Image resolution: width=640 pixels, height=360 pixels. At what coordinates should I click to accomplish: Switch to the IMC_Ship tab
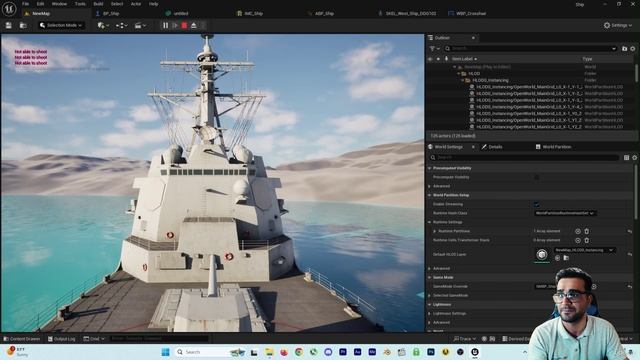point(253,13)
